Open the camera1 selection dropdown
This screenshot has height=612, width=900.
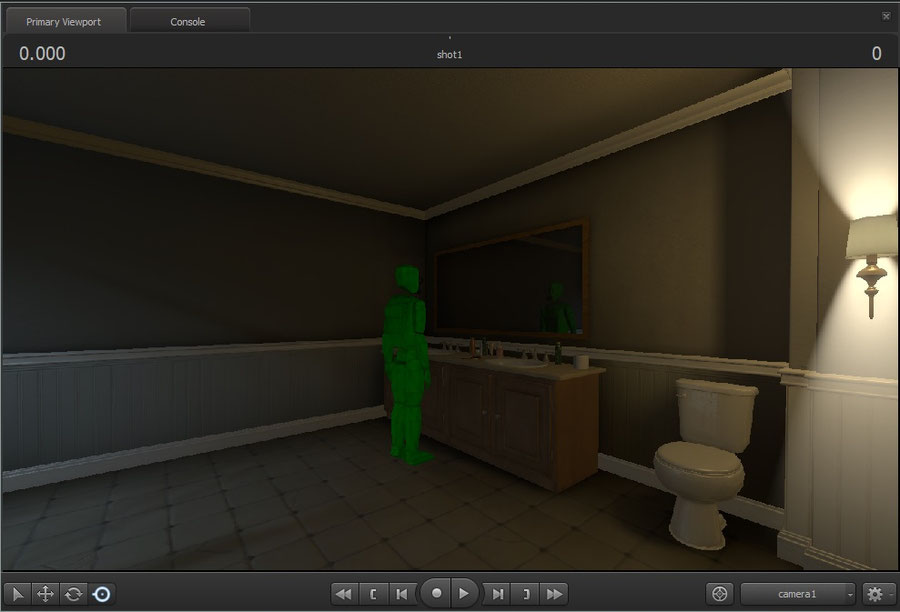point(798,594)
